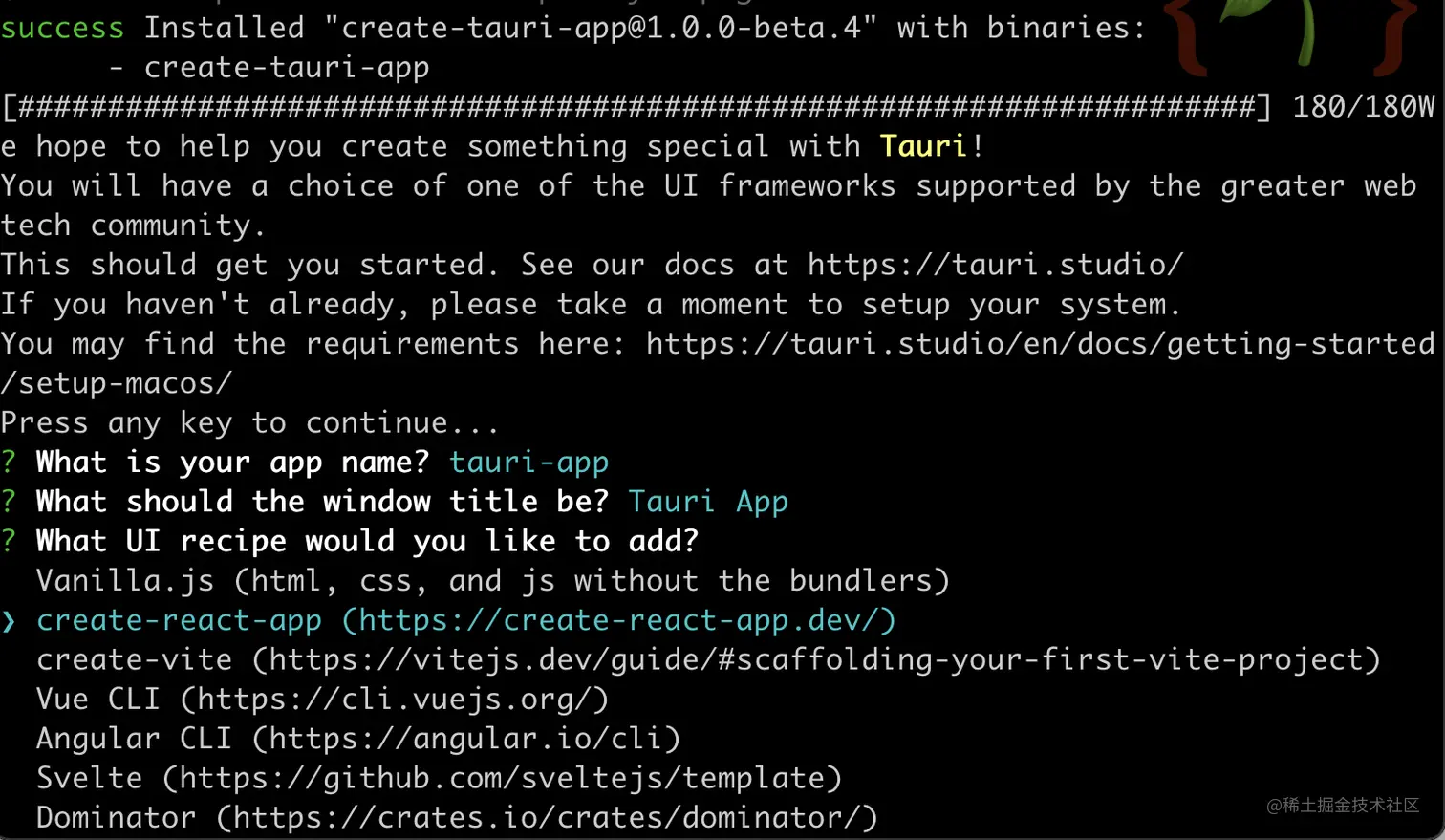Select the Vanilla.js recipe option
Viewport: 1445px width, 840px height.
[x=492, y=581]
